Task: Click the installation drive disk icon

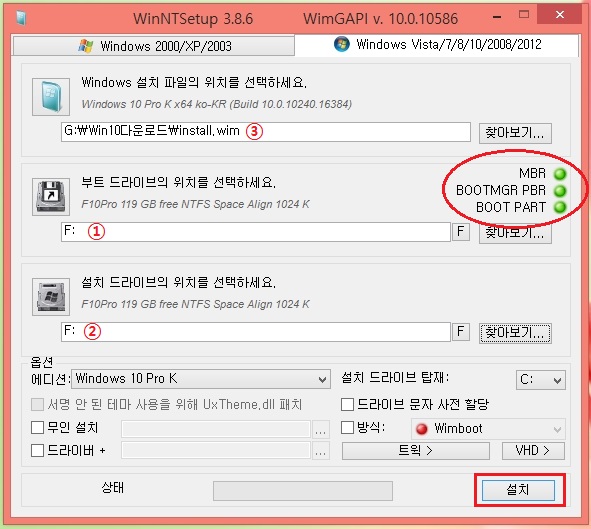Action: coord(51,297)
